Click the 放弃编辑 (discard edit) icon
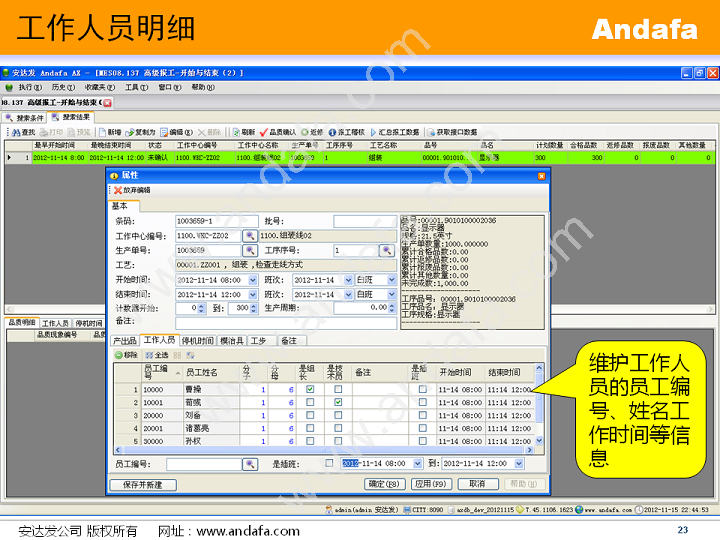This screenshot has width=720, height=540. (x=117, y=190)
